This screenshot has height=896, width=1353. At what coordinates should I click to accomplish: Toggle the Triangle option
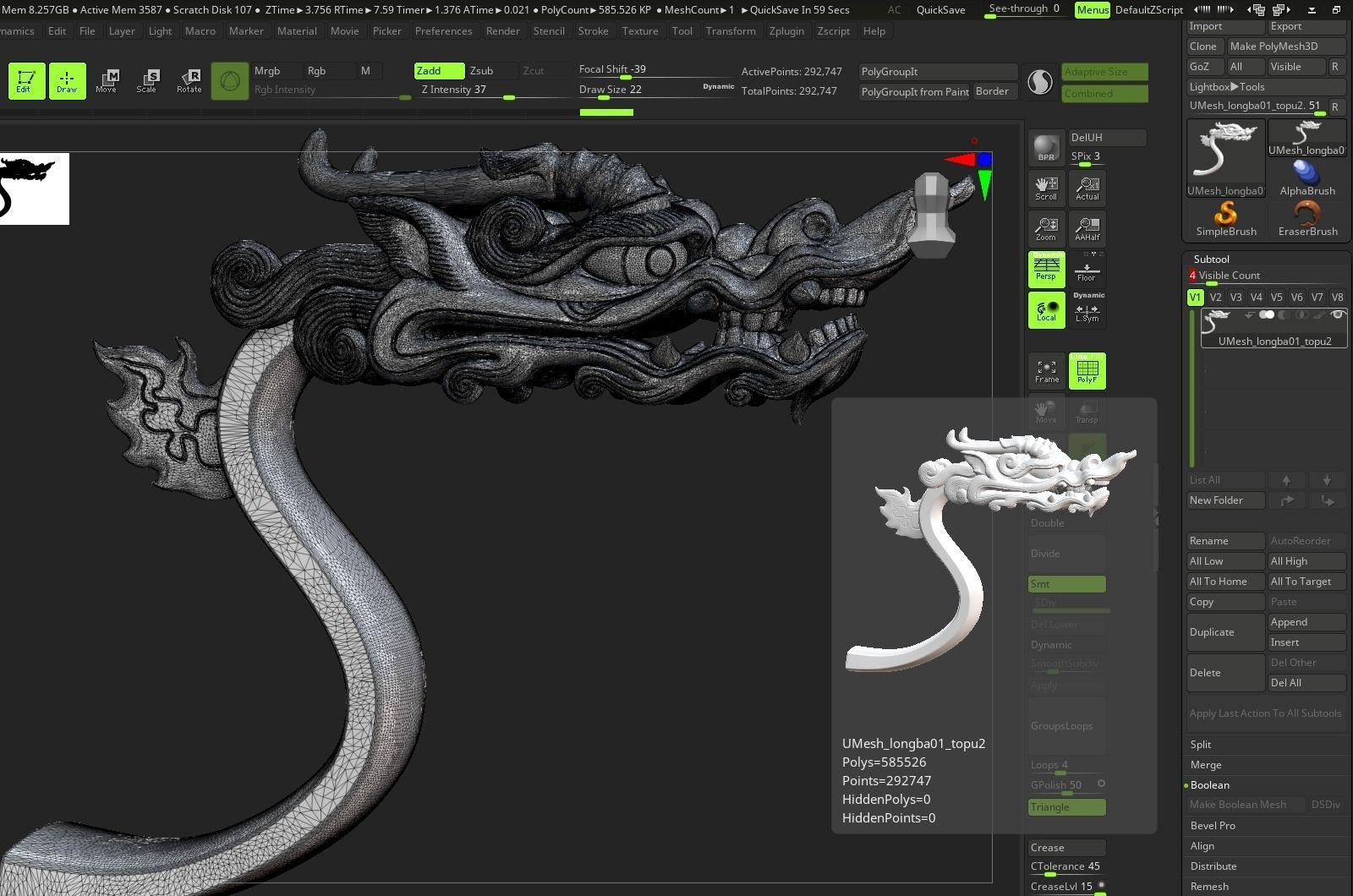(x=1066, y=807)
